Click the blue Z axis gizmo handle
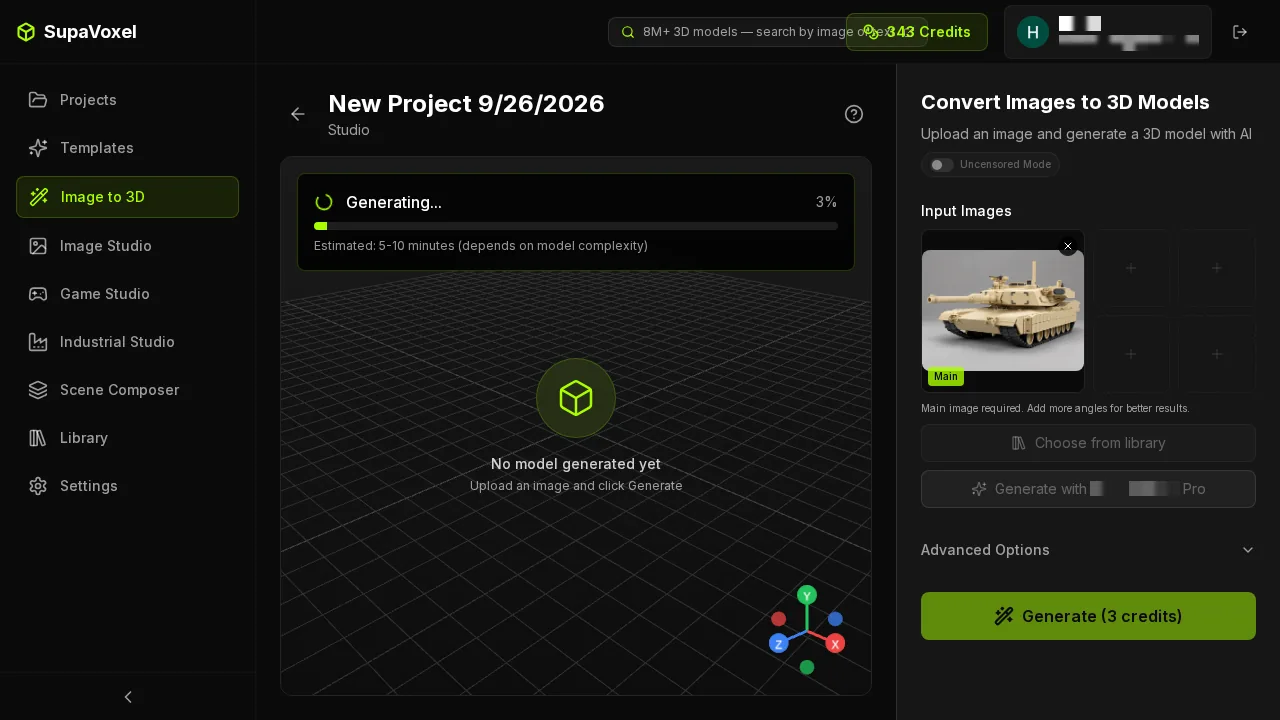This screenshot has width=1280, height=720. point(779,643)
